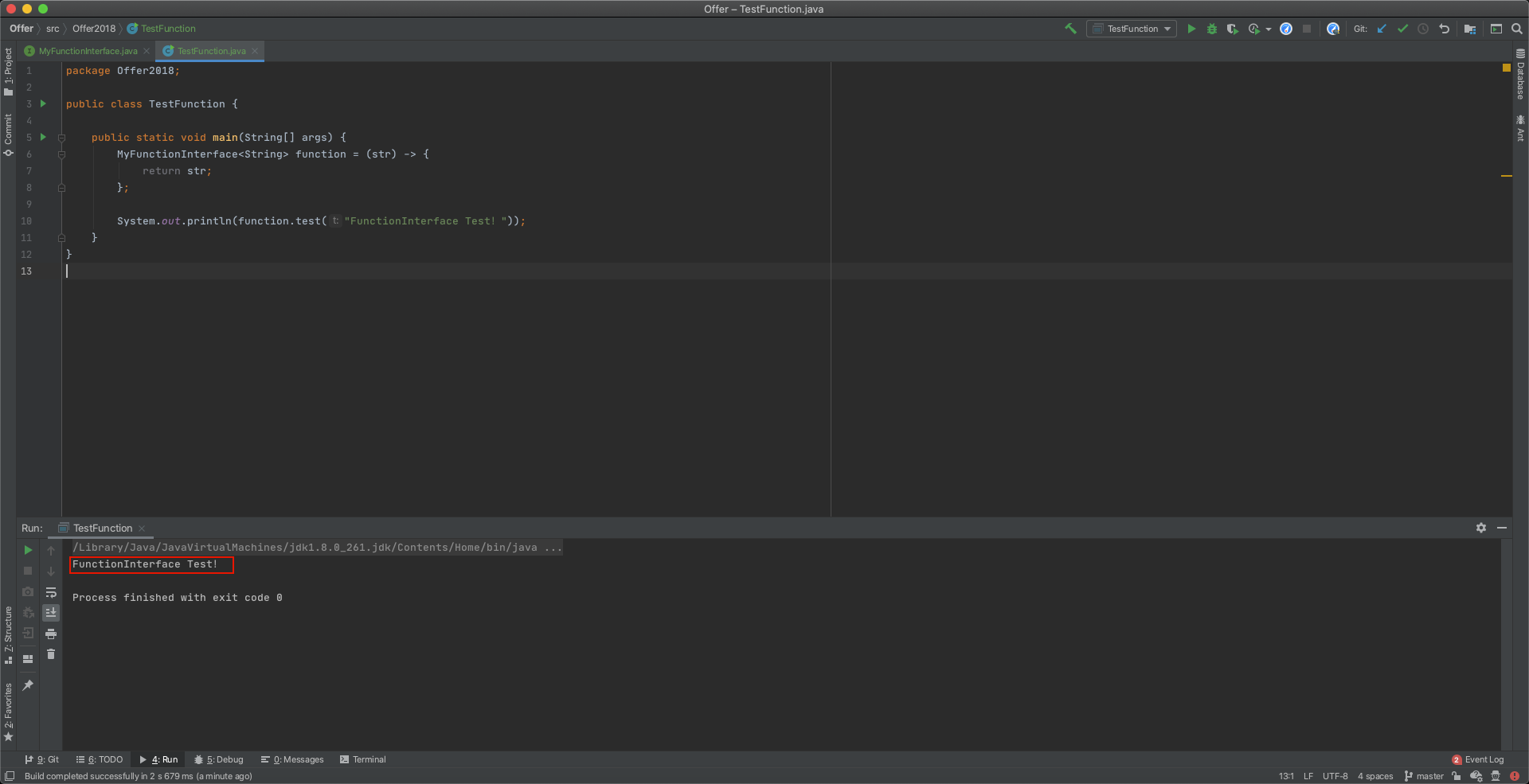Show Git history via the clock icon
Viewport: 1529px width, 784px height.
pyautogui.click(x=1423, y=29)
